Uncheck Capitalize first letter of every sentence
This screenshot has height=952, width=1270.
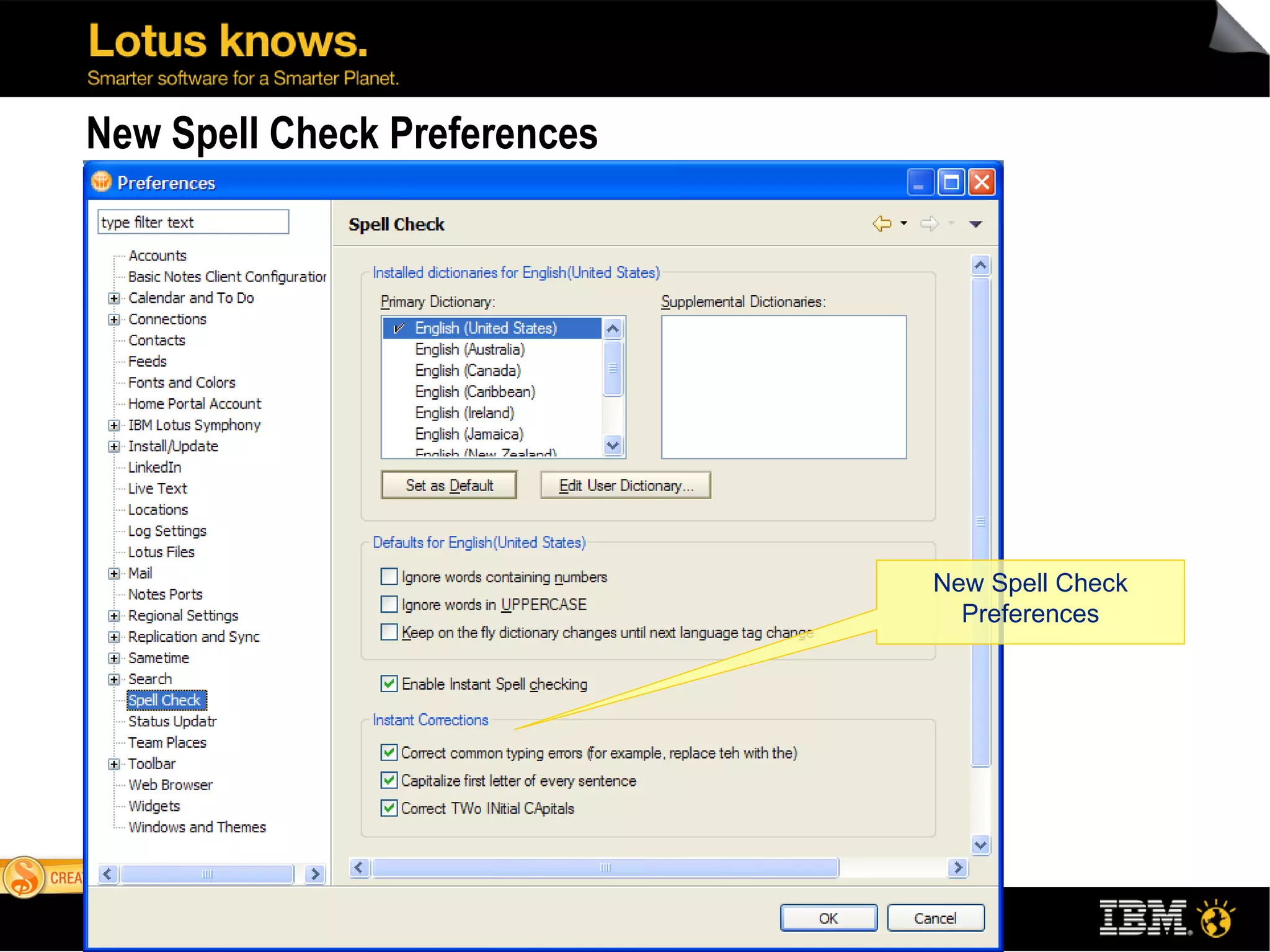point(389,780)
